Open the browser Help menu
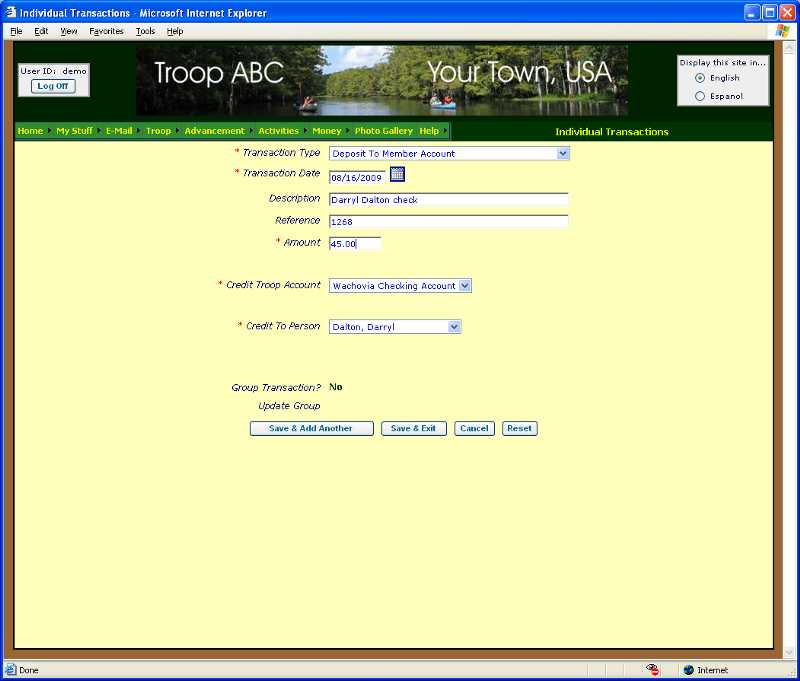Viewport: 800px width, 681px height. [x=174, y=31]
